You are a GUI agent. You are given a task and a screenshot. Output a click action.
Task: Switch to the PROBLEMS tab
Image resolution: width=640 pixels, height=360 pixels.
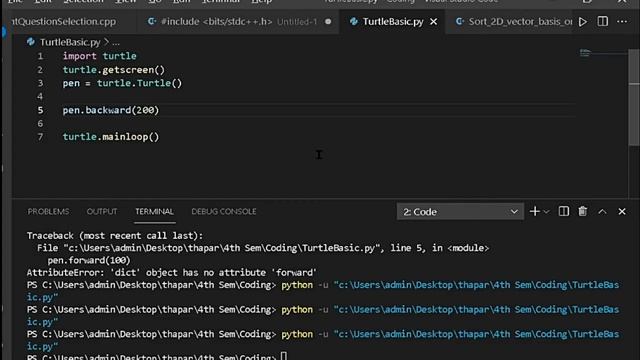pos(48,211)
